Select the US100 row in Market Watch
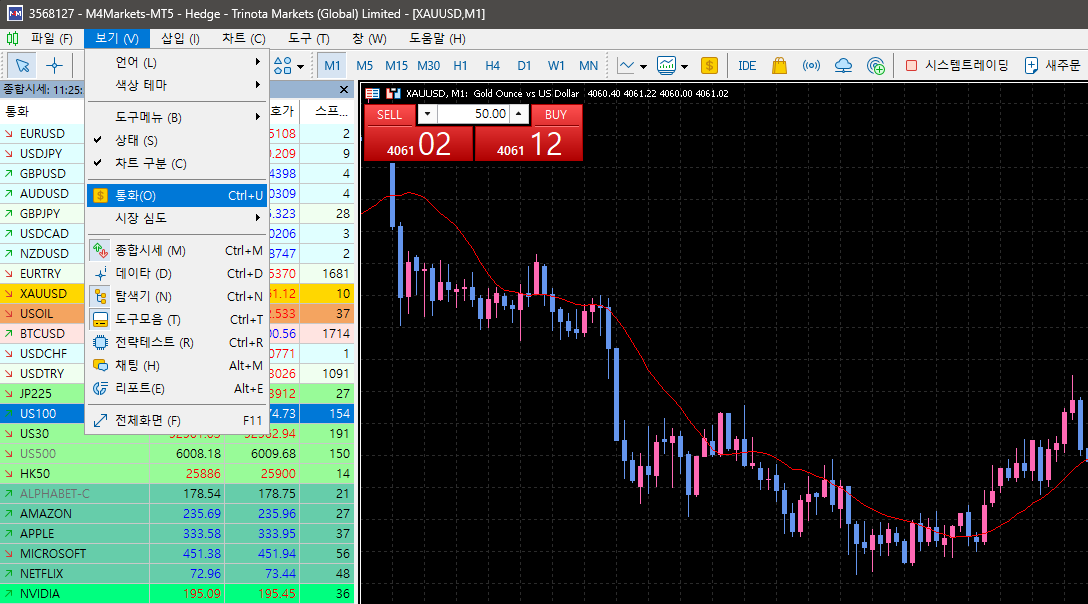This screenshot has height=604, width=1088. [x=177, y=414]
